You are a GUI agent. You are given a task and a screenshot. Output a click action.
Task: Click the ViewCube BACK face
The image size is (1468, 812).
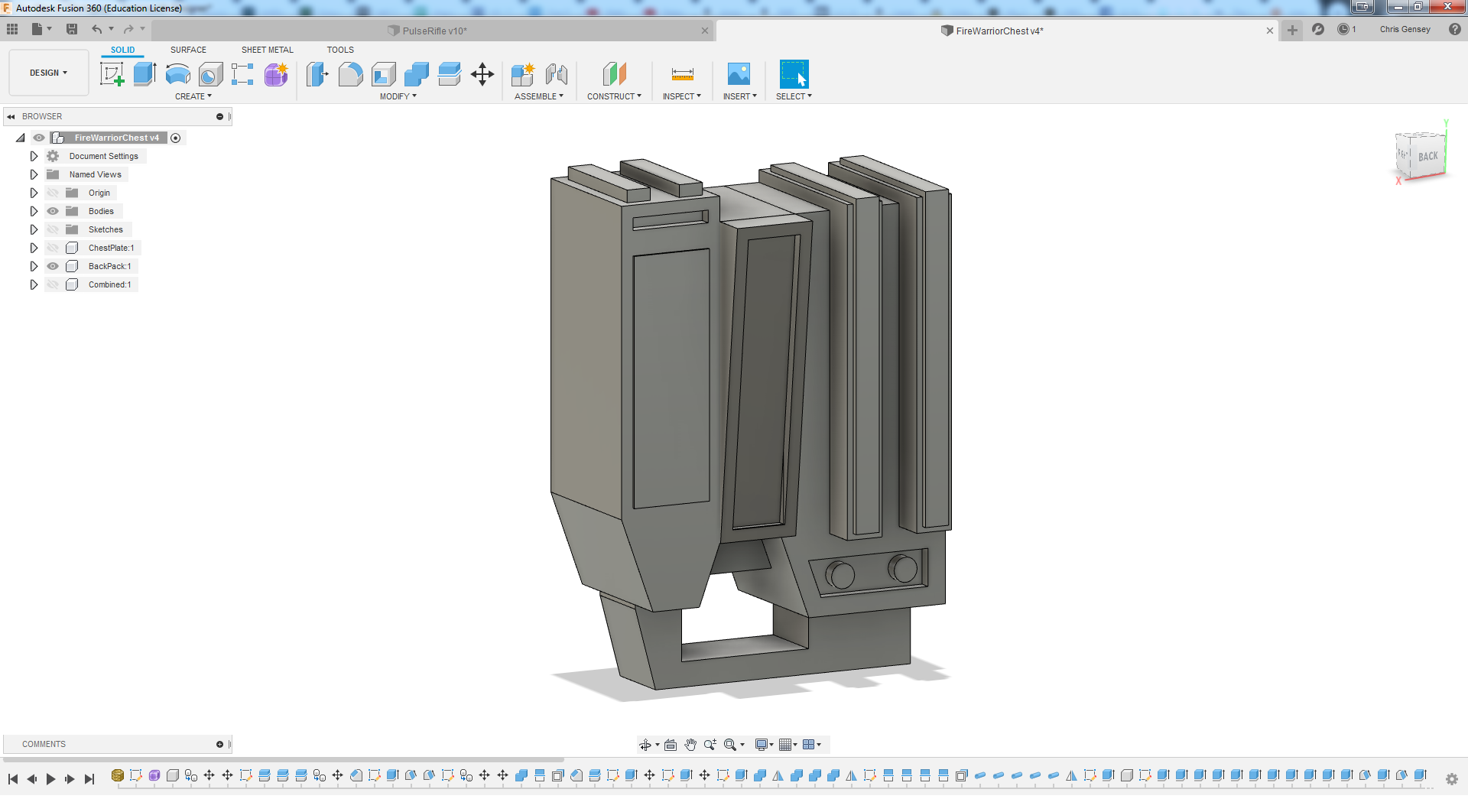pos(1427,157)
